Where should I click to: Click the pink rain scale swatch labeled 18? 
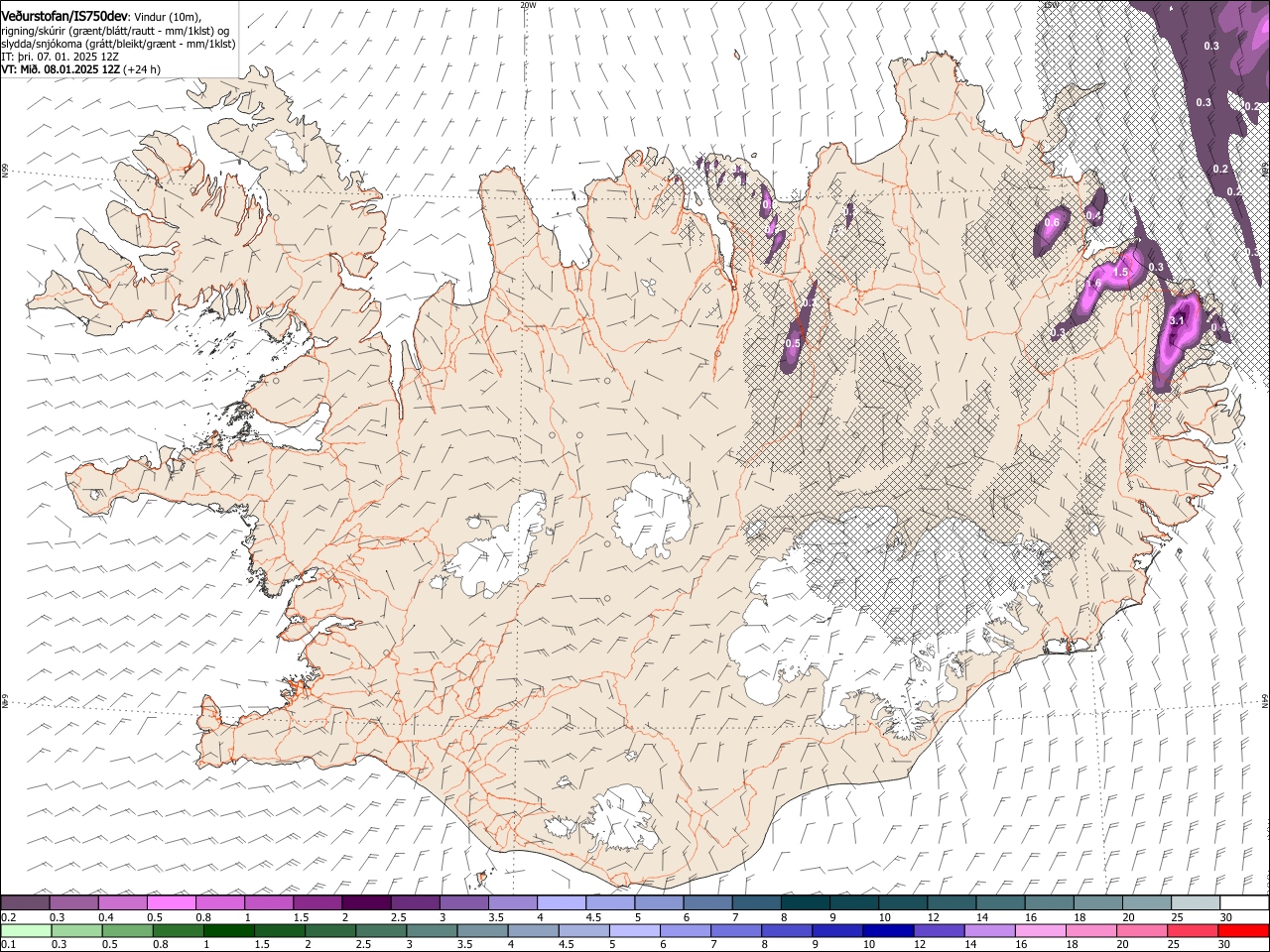click(1089, 930)
